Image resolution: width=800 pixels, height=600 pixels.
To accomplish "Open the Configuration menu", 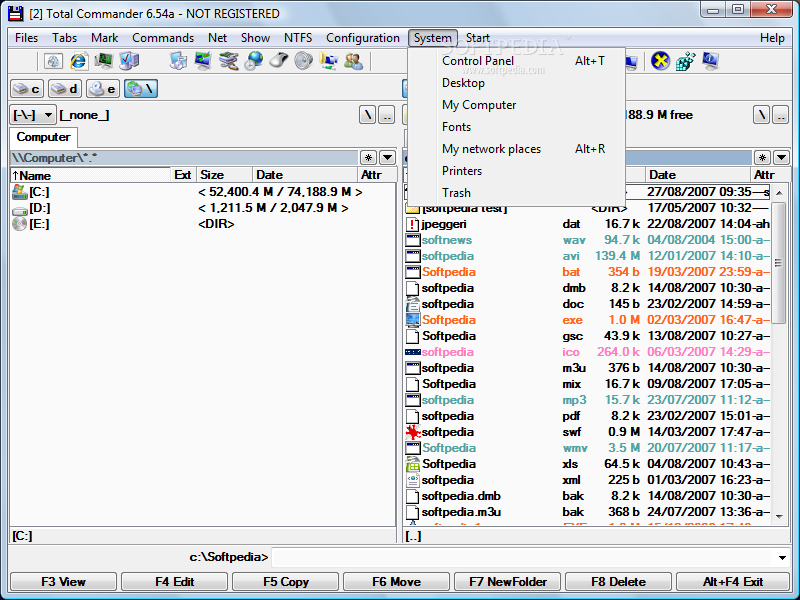I will click(363, 38).
